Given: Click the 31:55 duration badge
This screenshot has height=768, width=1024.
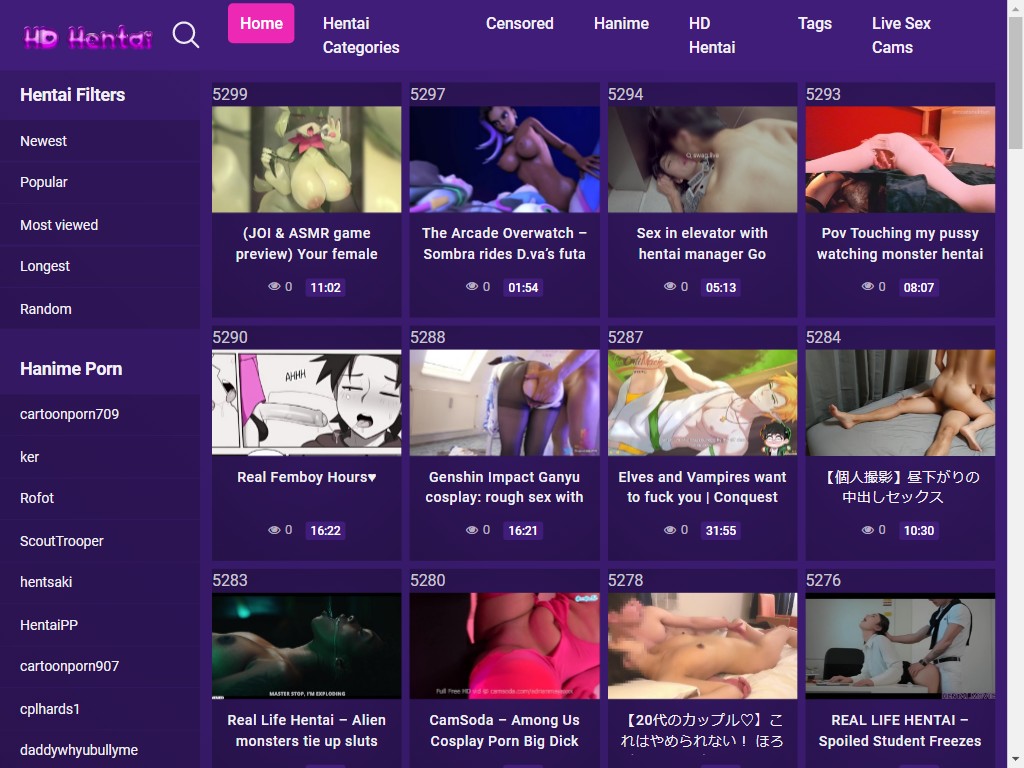Looking at the screenshot, I should tap(720, 531).
